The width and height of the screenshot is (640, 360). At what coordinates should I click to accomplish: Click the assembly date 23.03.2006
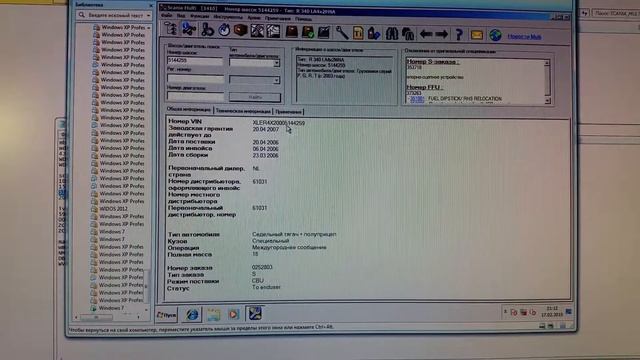pos(265,156)
